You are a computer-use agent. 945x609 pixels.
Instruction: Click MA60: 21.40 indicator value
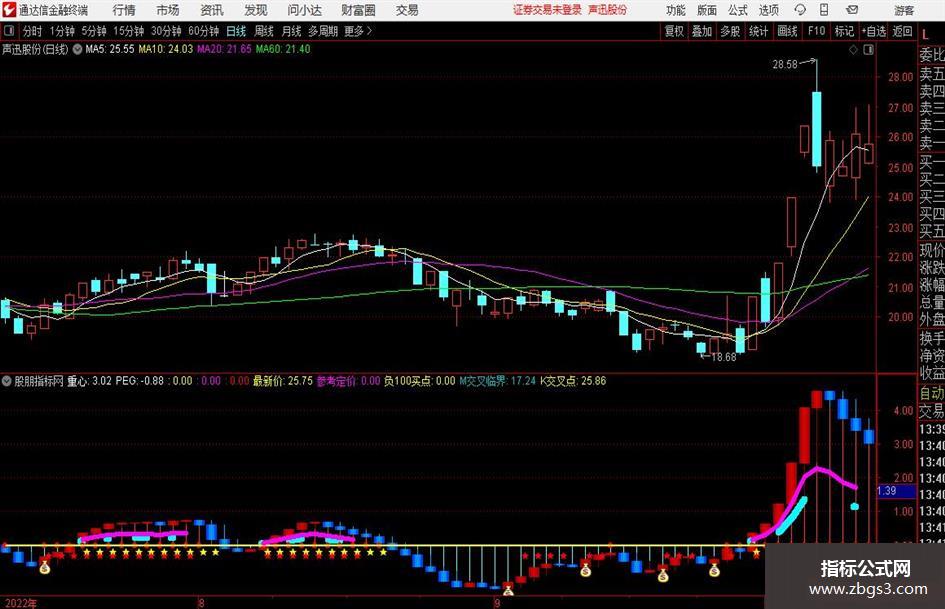tap(283, 49)
